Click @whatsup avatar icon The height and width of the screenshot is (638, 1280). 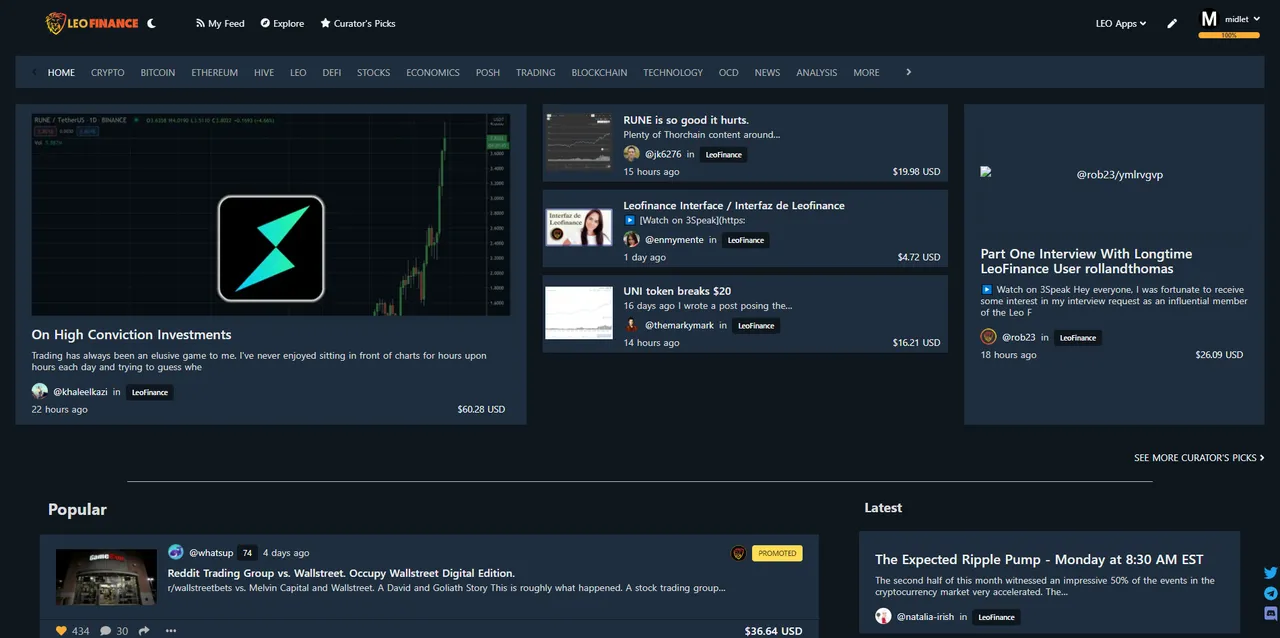[x=176, y=552]
